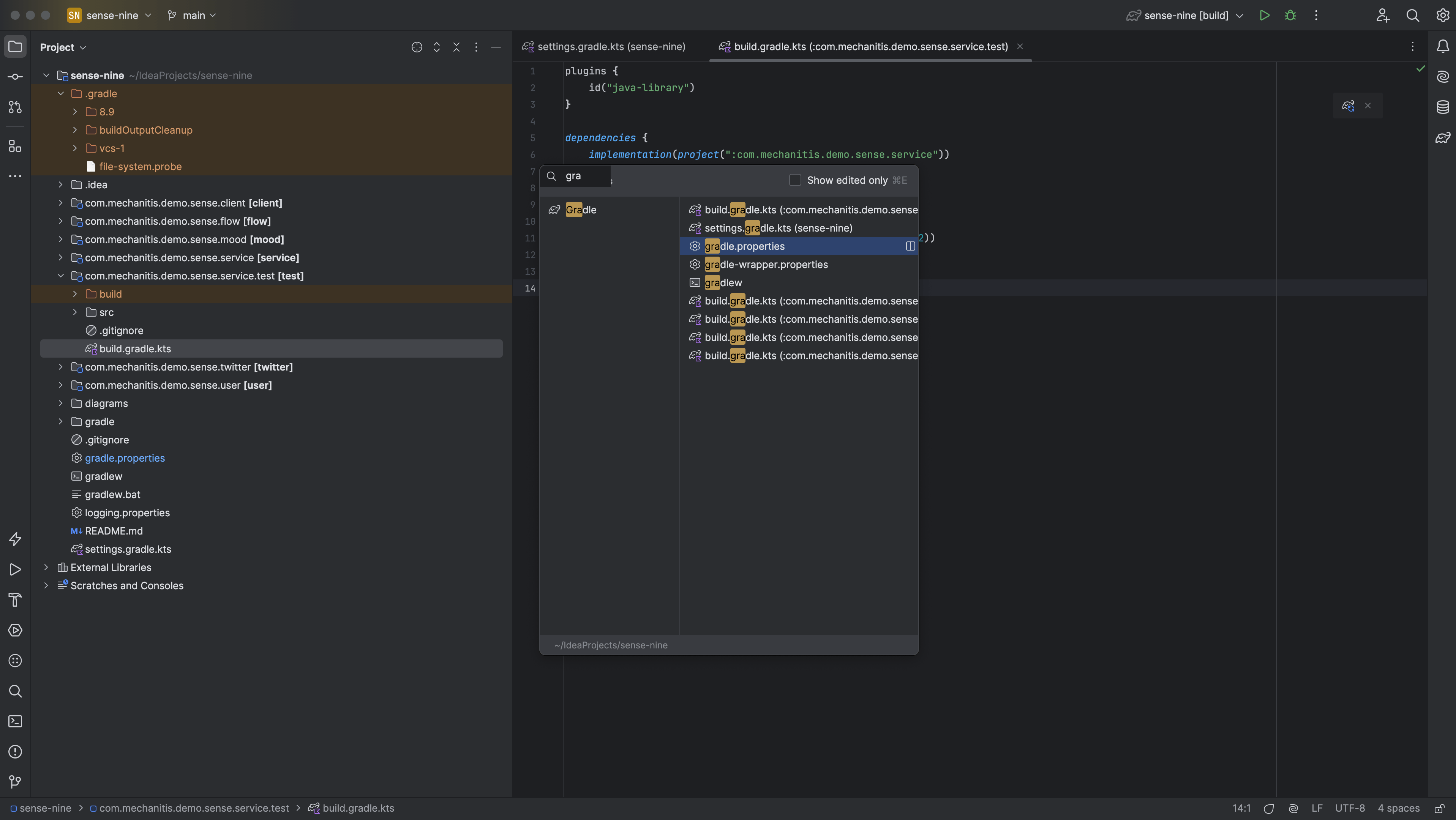Viewport: 1456px width, 820px height.
Task: Run sense-nine build with play button
Action: [1264, 15]
